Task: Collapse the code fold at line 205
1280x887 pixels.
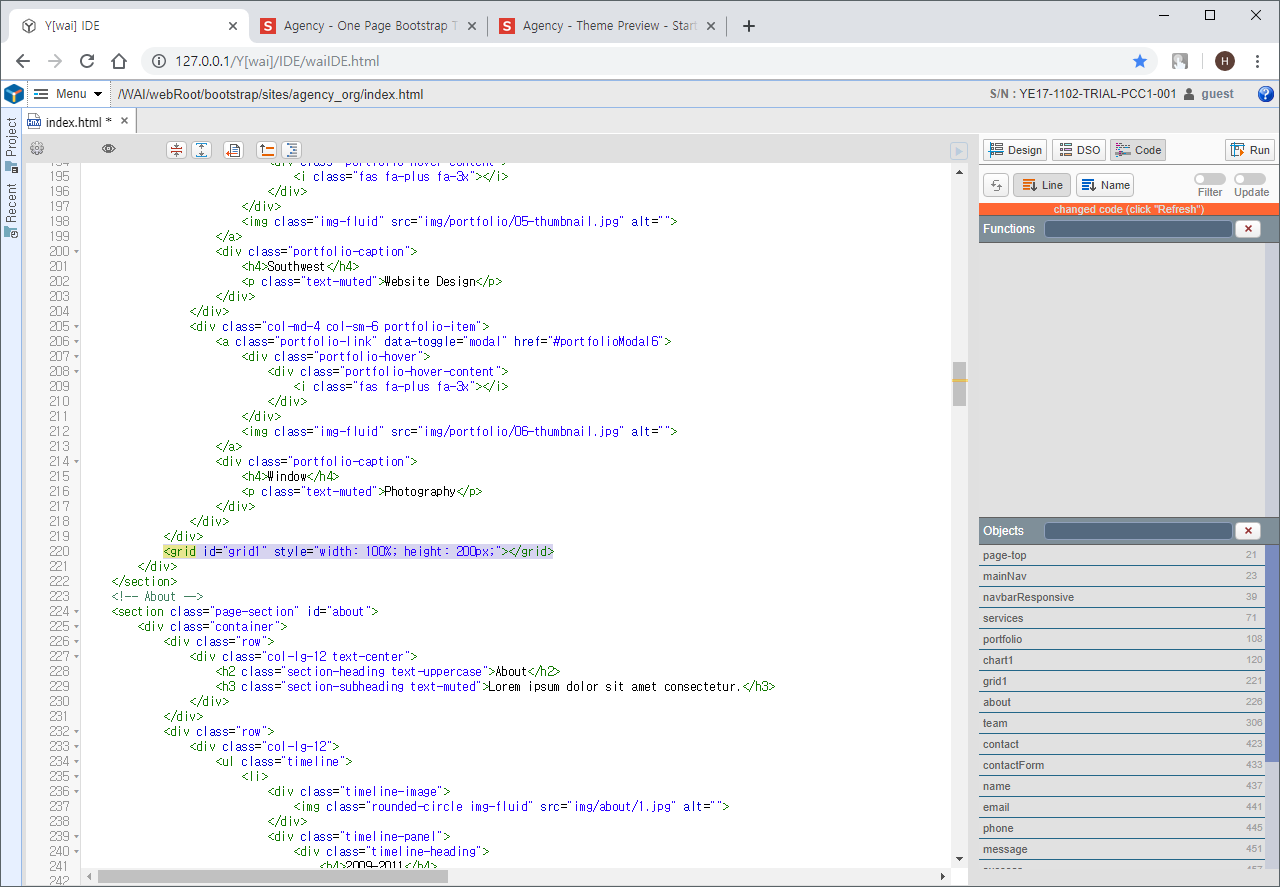Action: coord(77,327)
